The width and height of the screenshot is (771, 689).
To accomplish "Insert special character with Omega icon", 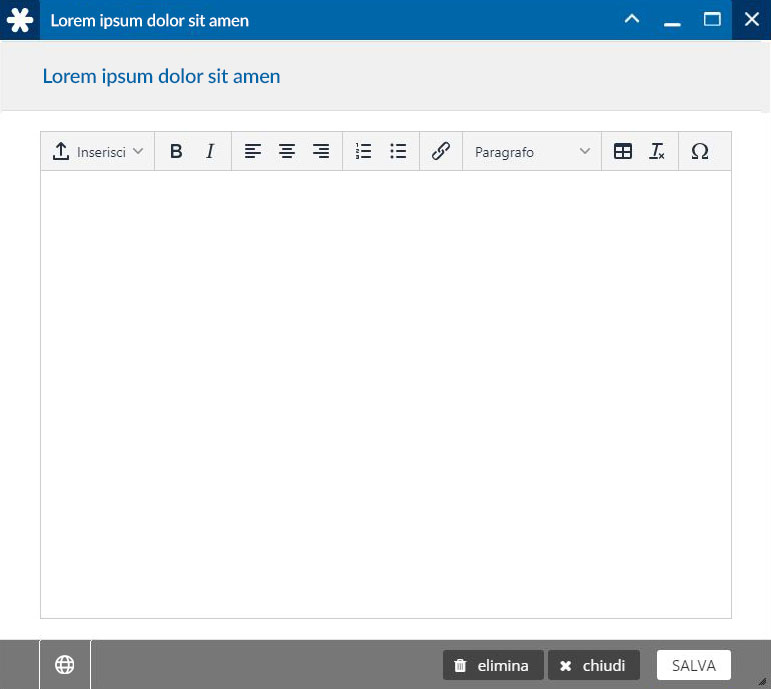I will (700, 151).
